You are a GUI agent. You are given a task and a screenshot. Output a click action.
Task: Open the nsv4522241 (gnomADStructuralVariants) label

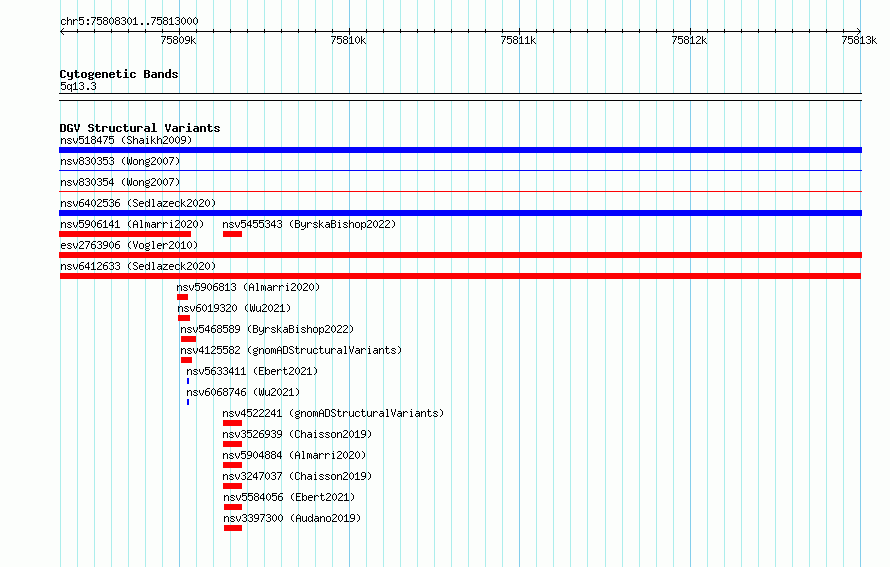(333, 413)
